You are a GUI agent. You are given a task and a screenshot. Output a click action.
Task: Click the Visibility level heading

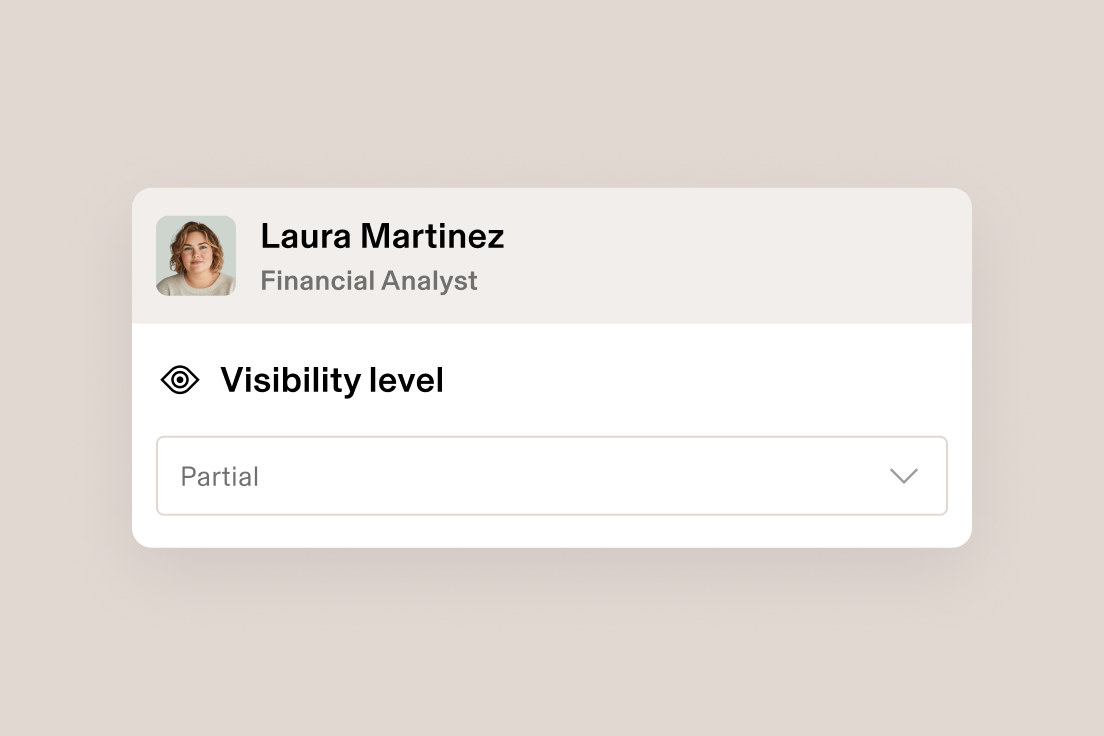[x=331, y=380]
